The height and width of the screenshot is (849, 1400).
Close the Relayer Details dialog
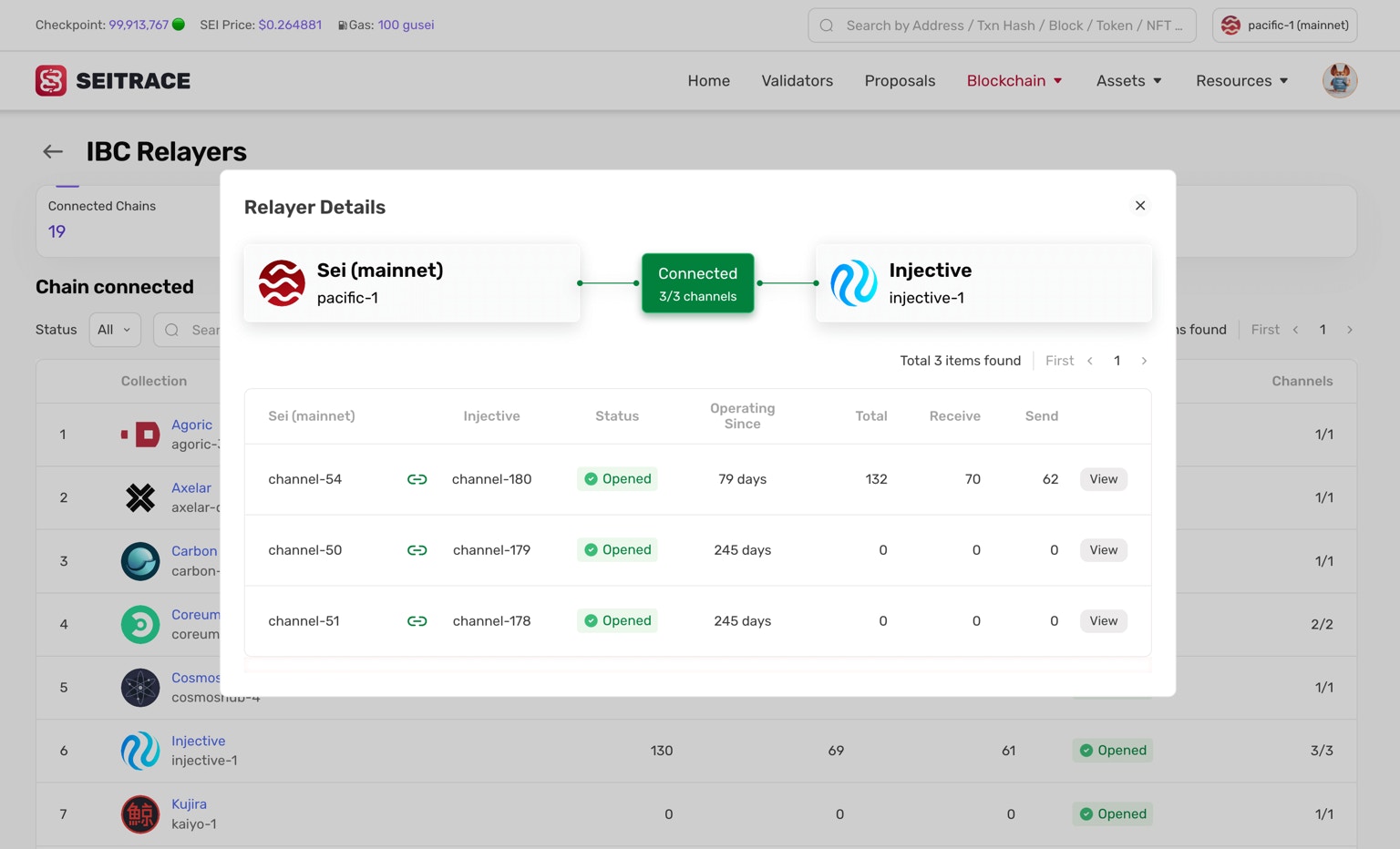[x=1139, y=206]
